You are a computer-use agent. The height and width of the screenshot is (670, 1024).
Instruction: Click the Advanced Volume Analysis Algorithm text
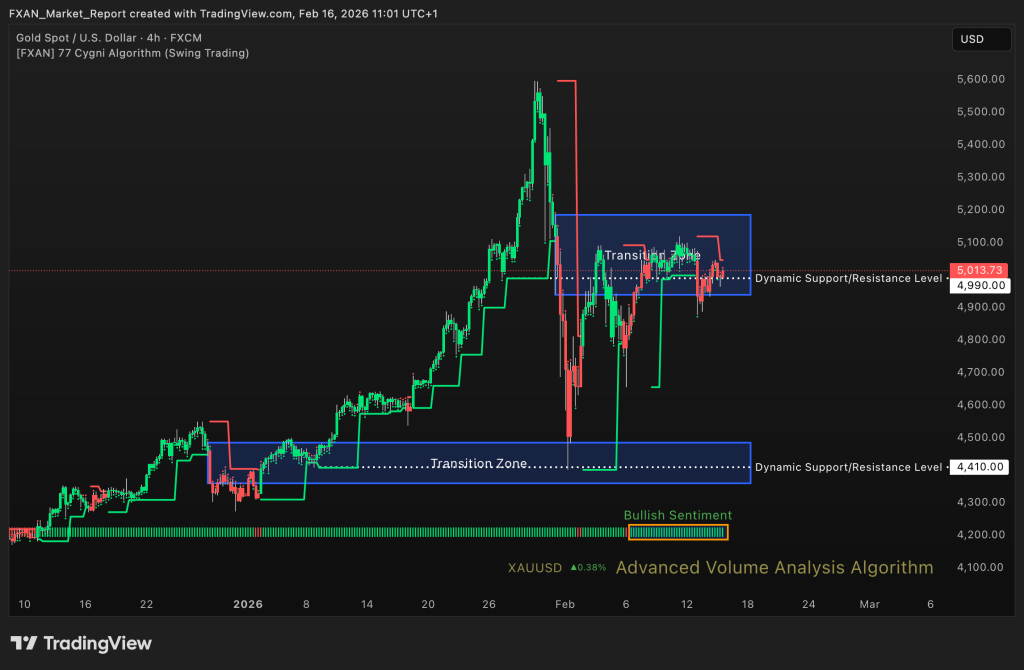point(774,568)
